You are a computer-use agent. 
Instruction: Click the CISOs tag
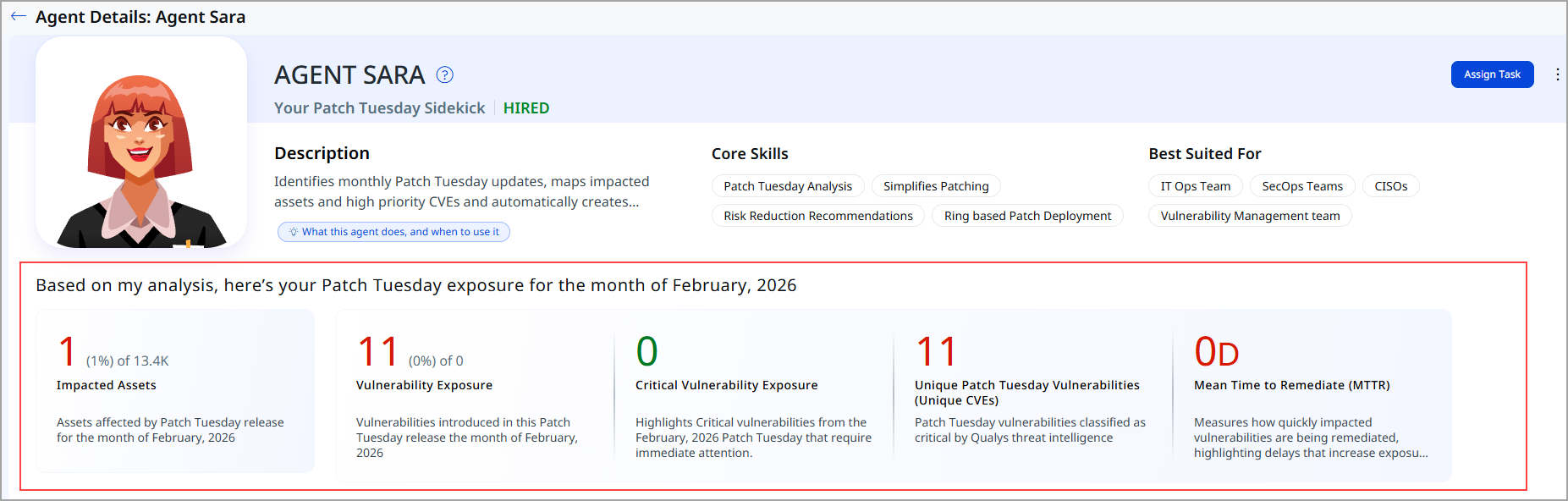pos(1390,186)
